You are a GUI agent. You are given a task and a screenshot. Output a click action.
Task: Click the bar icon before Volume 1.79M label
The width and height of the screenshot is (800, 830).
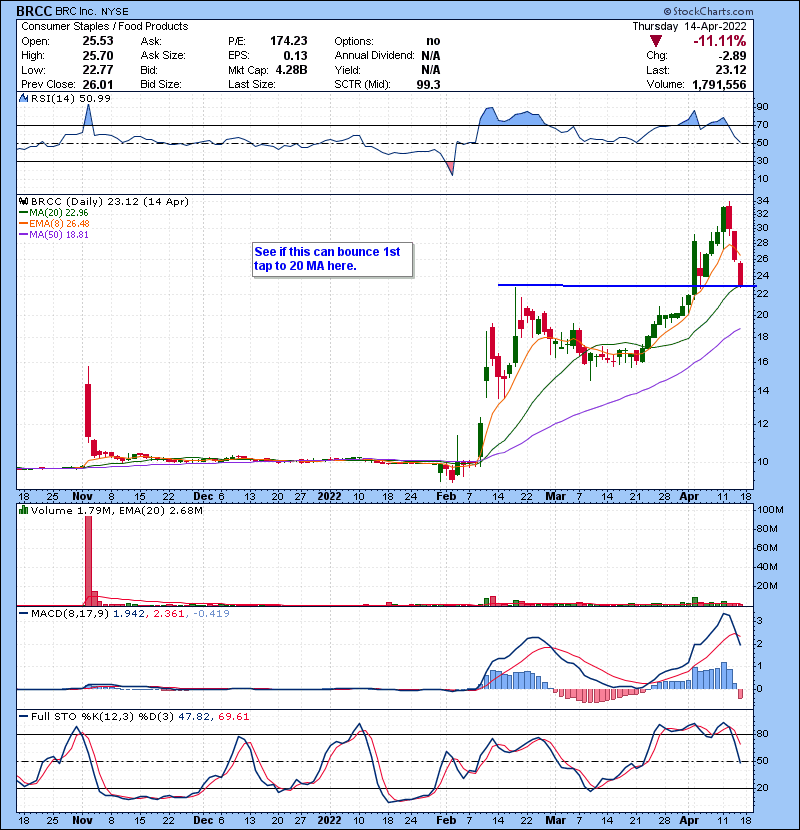23,510
